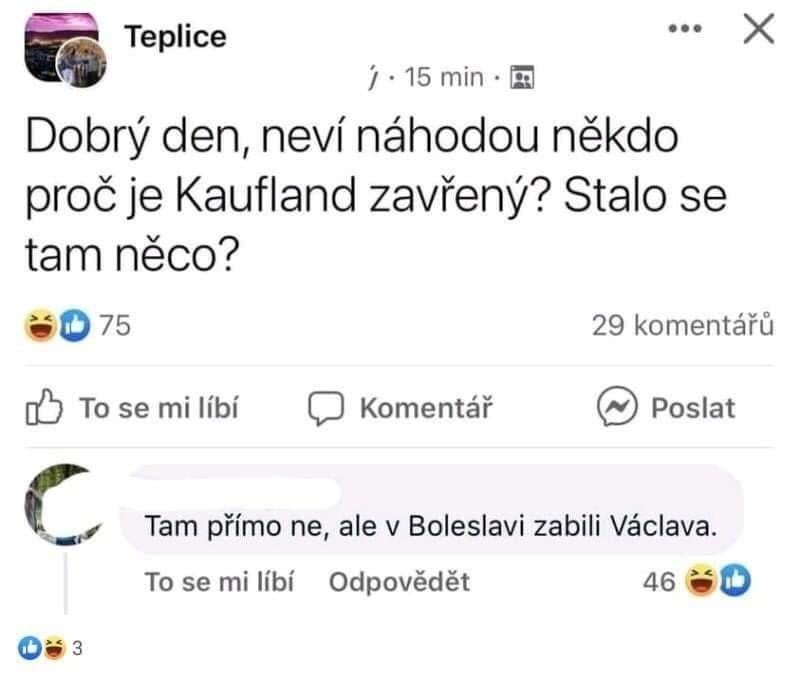Viewport: 800px width, 681px height.
Task: Click the Teplice profile picture
Action: pos(62,40)
